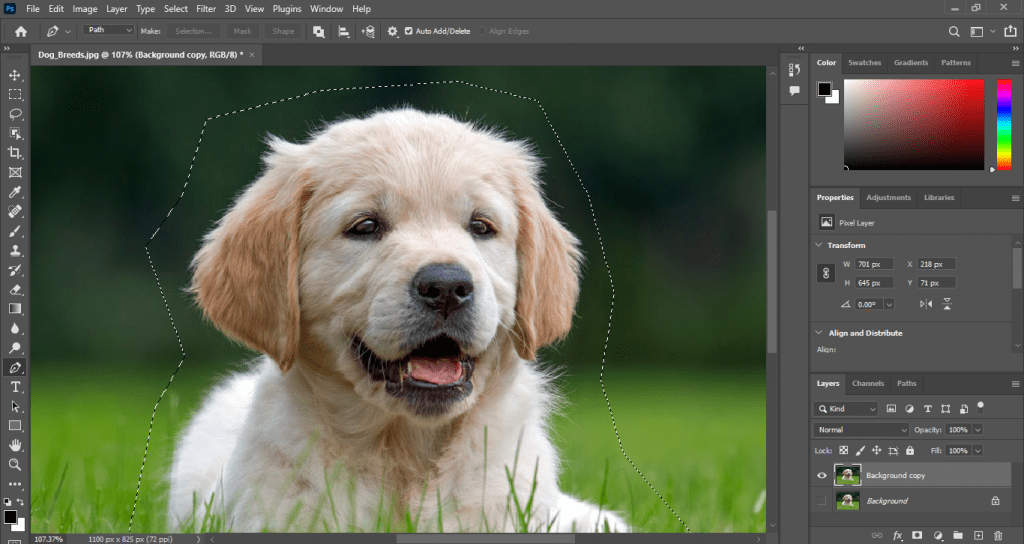1024x544 pixels.
Task: Open the Search magnifier icon
Action: [x=954, y=31]
